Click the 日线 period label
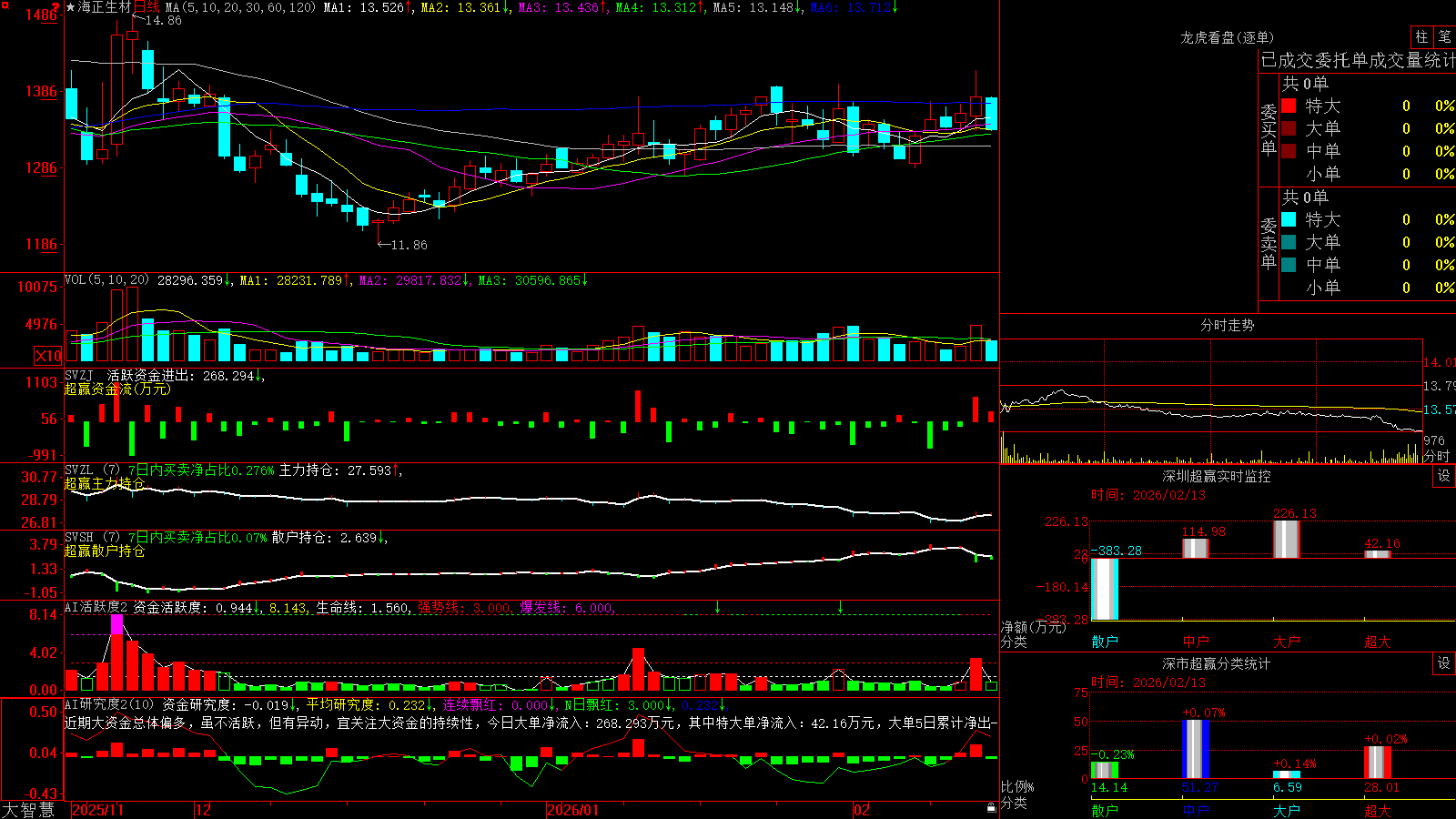 tap(147, 7)
